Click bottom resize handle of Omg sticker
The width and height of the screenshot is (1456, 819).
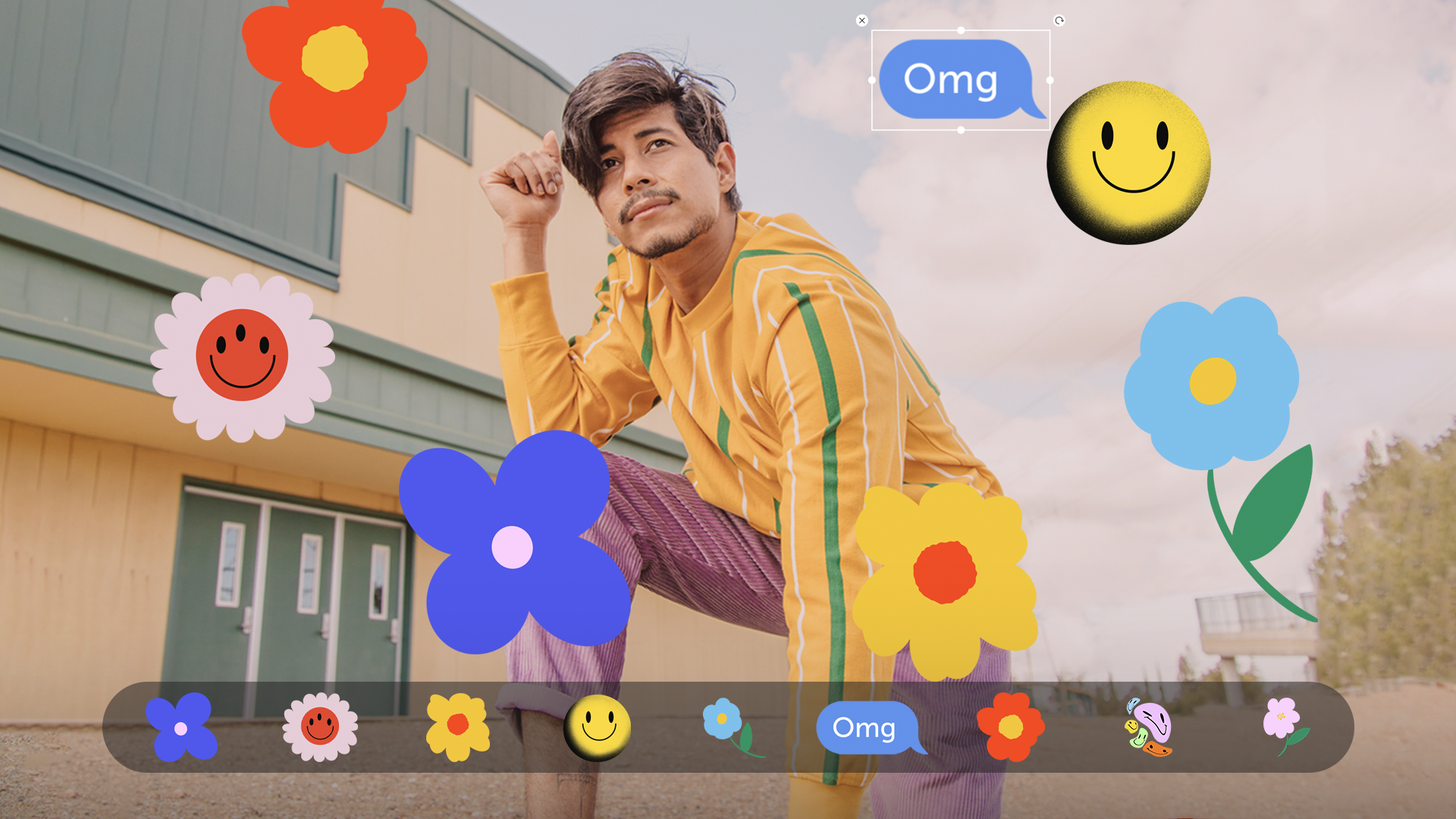961,130
